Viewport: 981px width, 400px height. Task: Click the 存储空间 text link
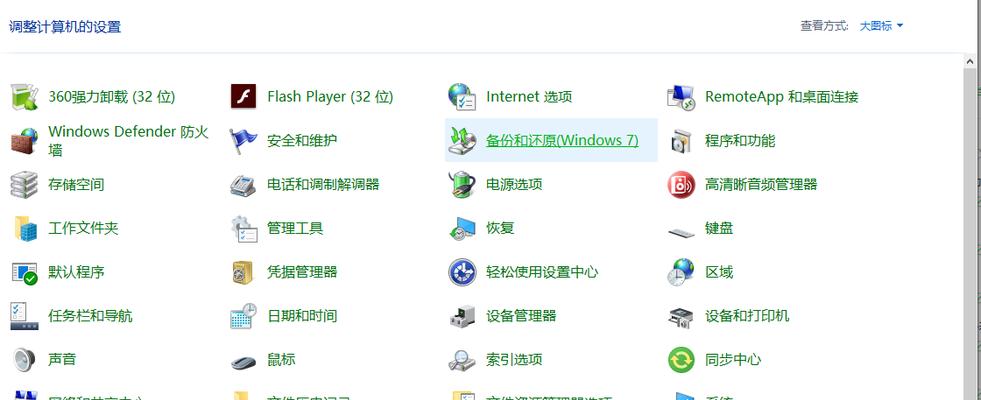pos(76,184)
